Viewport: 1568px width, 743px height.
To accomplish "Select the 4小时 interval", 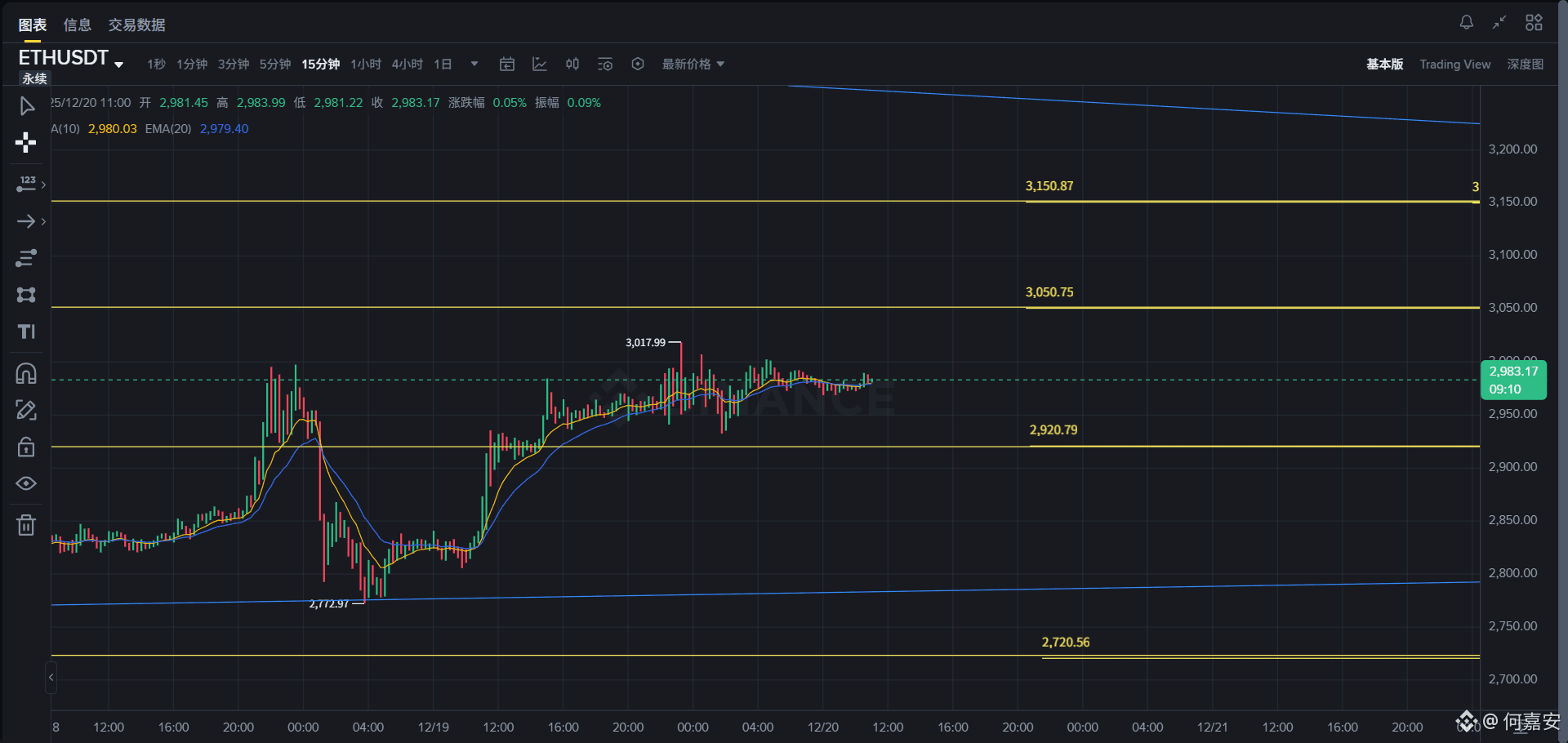I will click(x=408, y=64).
